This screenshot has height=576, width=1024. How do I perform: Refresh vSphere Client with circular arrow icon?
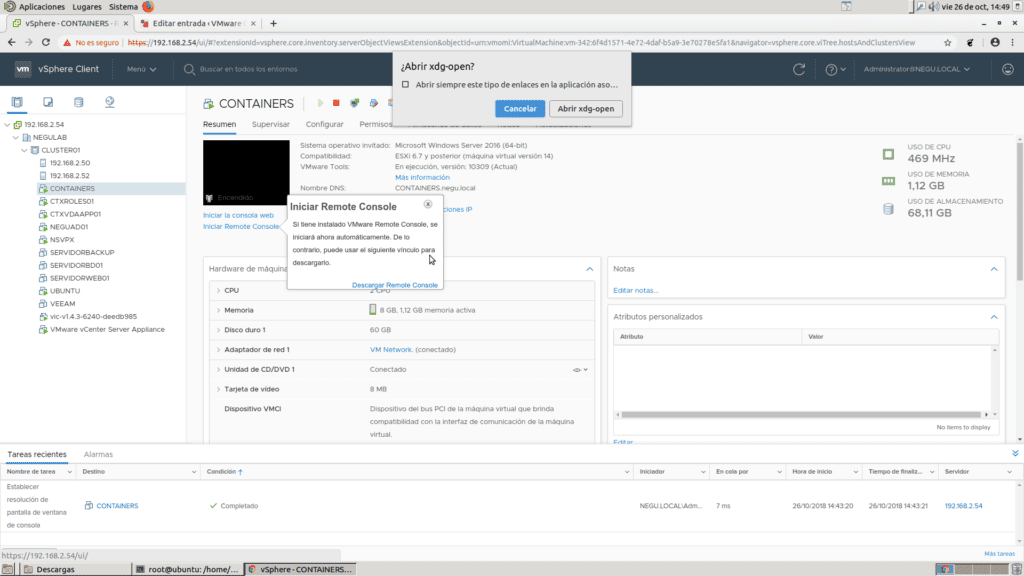797,69
